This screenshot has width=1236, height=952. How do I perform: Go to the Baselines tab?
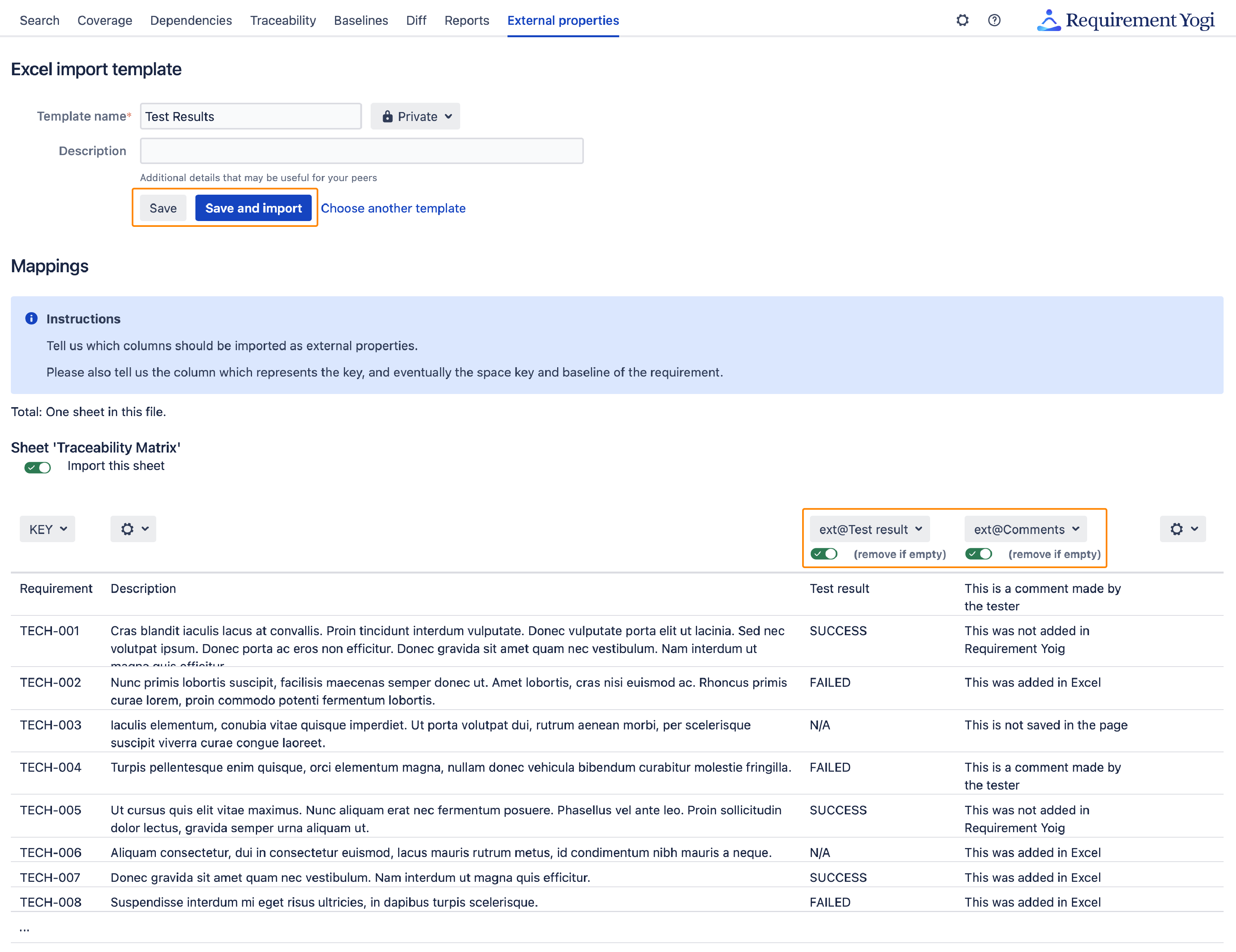click(361, 21)
